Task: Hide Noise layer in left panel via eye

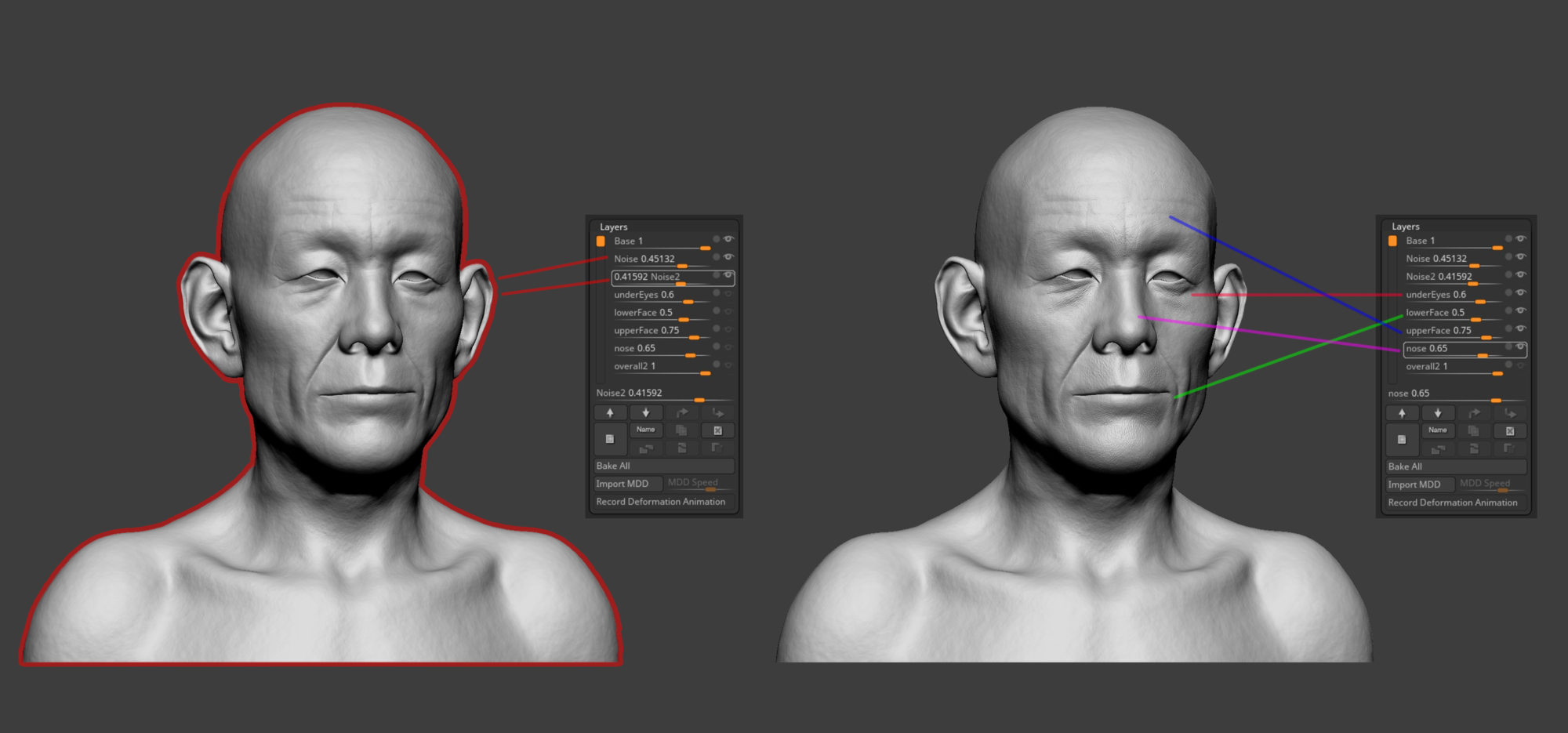Action: click(728, 257)
